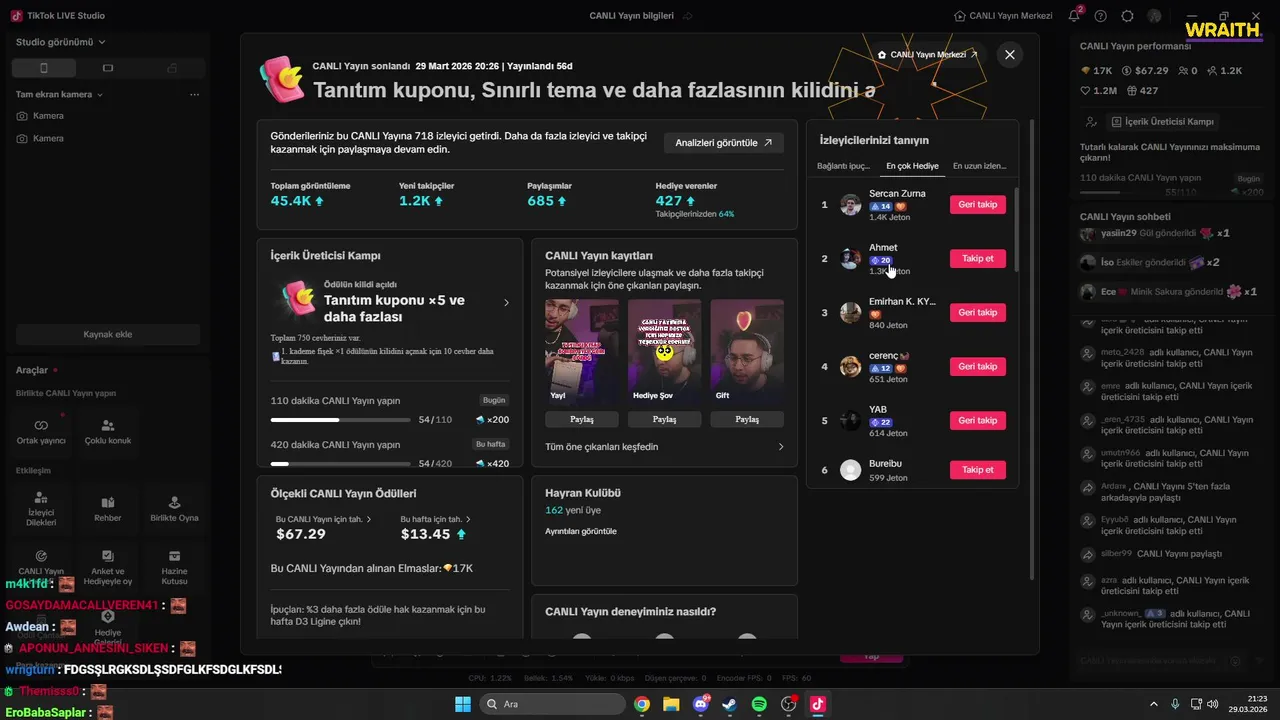Click the icon next to CANLI Yayın bilgileri
This screenshot has height=720, width=1280.
coord(687,16)
